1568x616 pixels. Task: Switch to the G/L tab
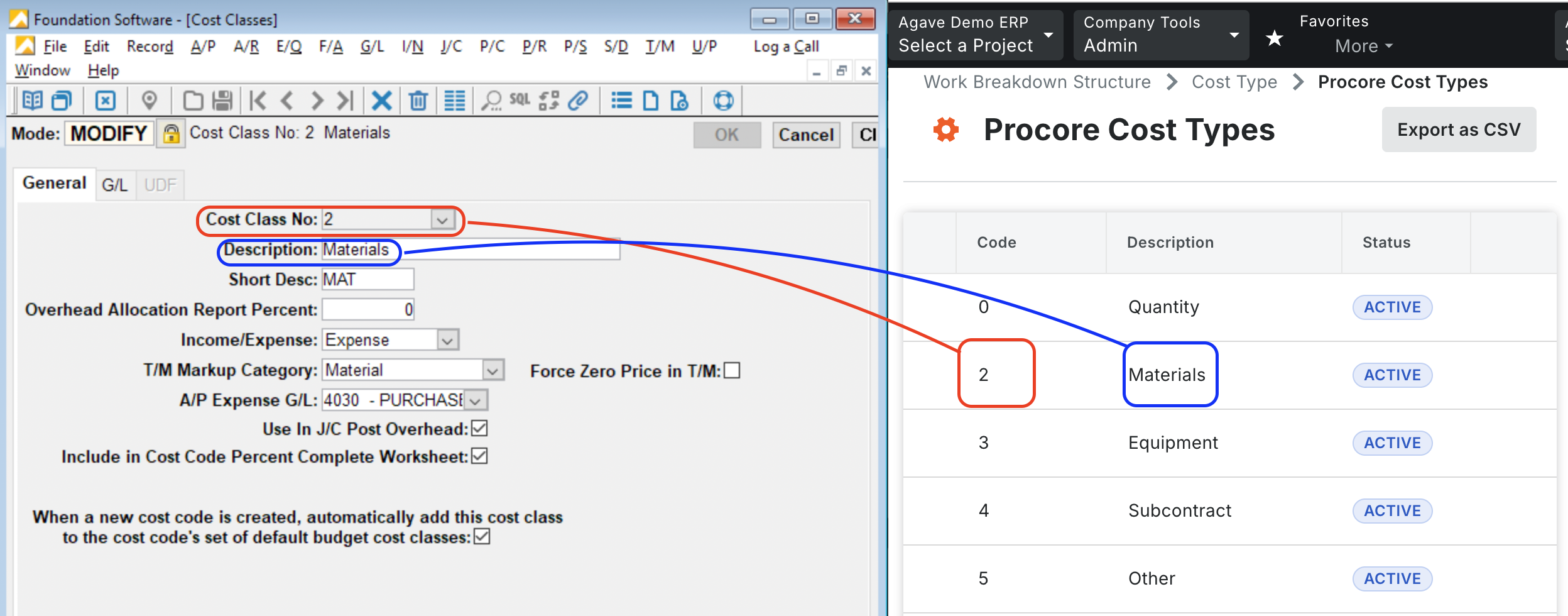tap(115, 185)
